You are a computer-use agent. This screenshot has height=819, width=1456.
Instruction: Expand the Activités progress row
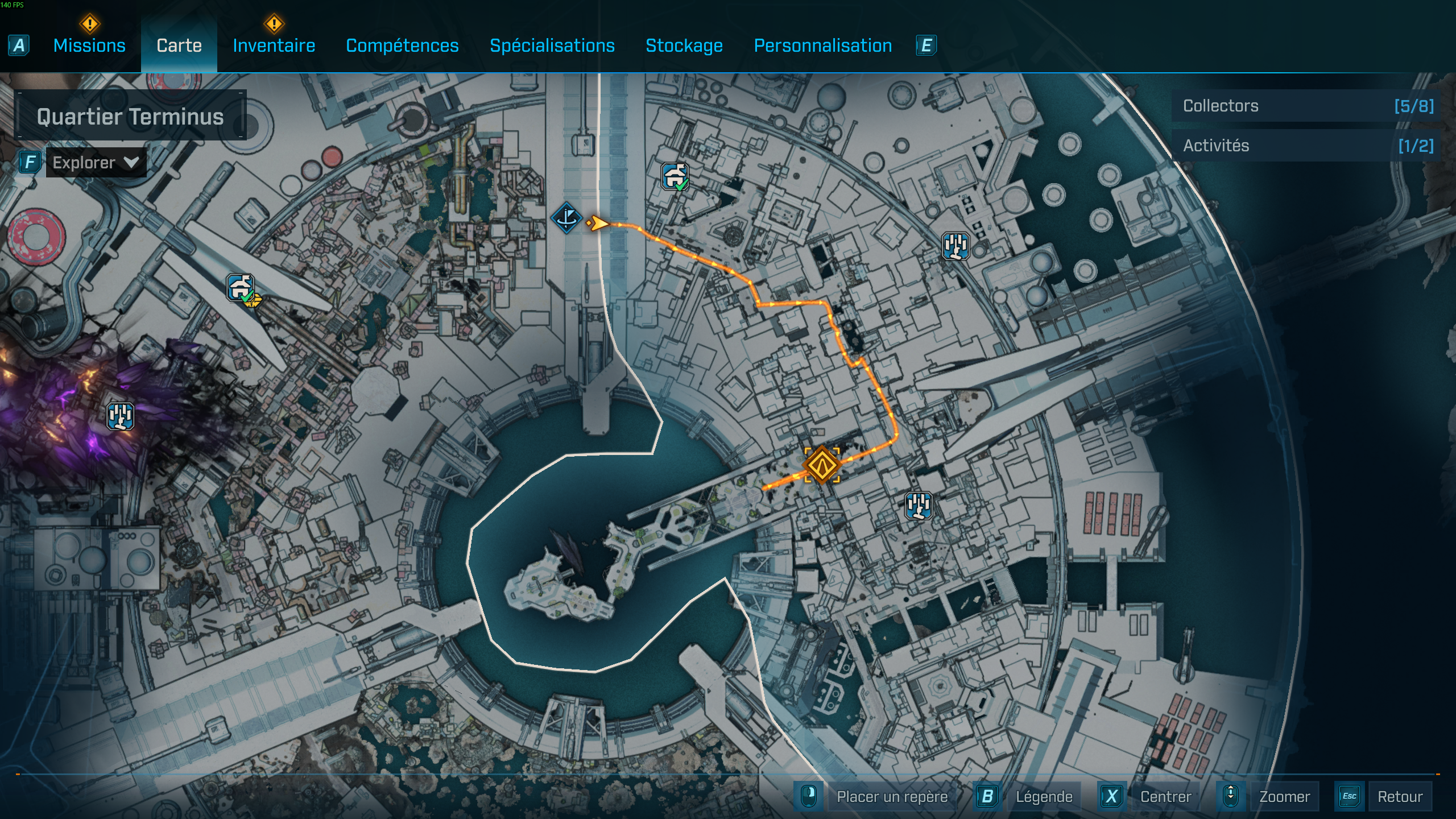pyautogui.click(x=1307, y=146)
